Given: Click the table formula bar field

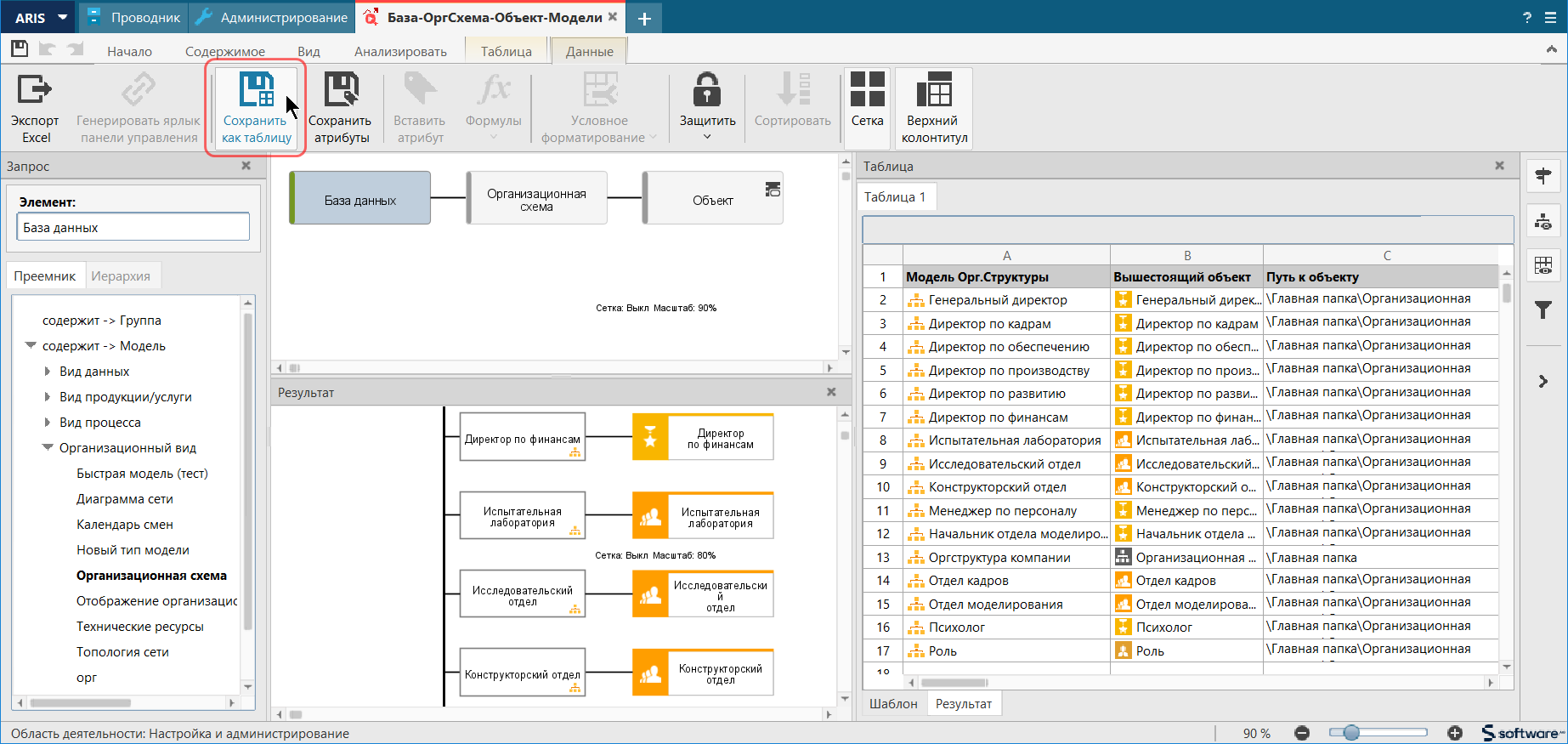Looking at the screenshot, I should [1188, 230].
